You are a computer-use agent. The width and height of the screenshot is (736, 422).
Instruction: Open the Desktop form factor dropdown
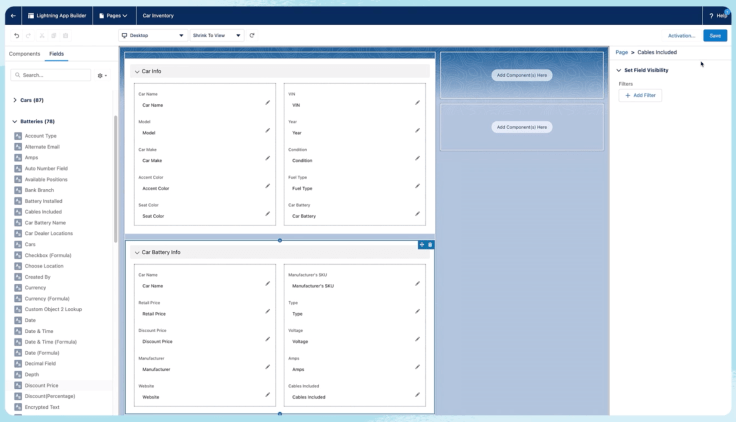[x=153, y=35]
